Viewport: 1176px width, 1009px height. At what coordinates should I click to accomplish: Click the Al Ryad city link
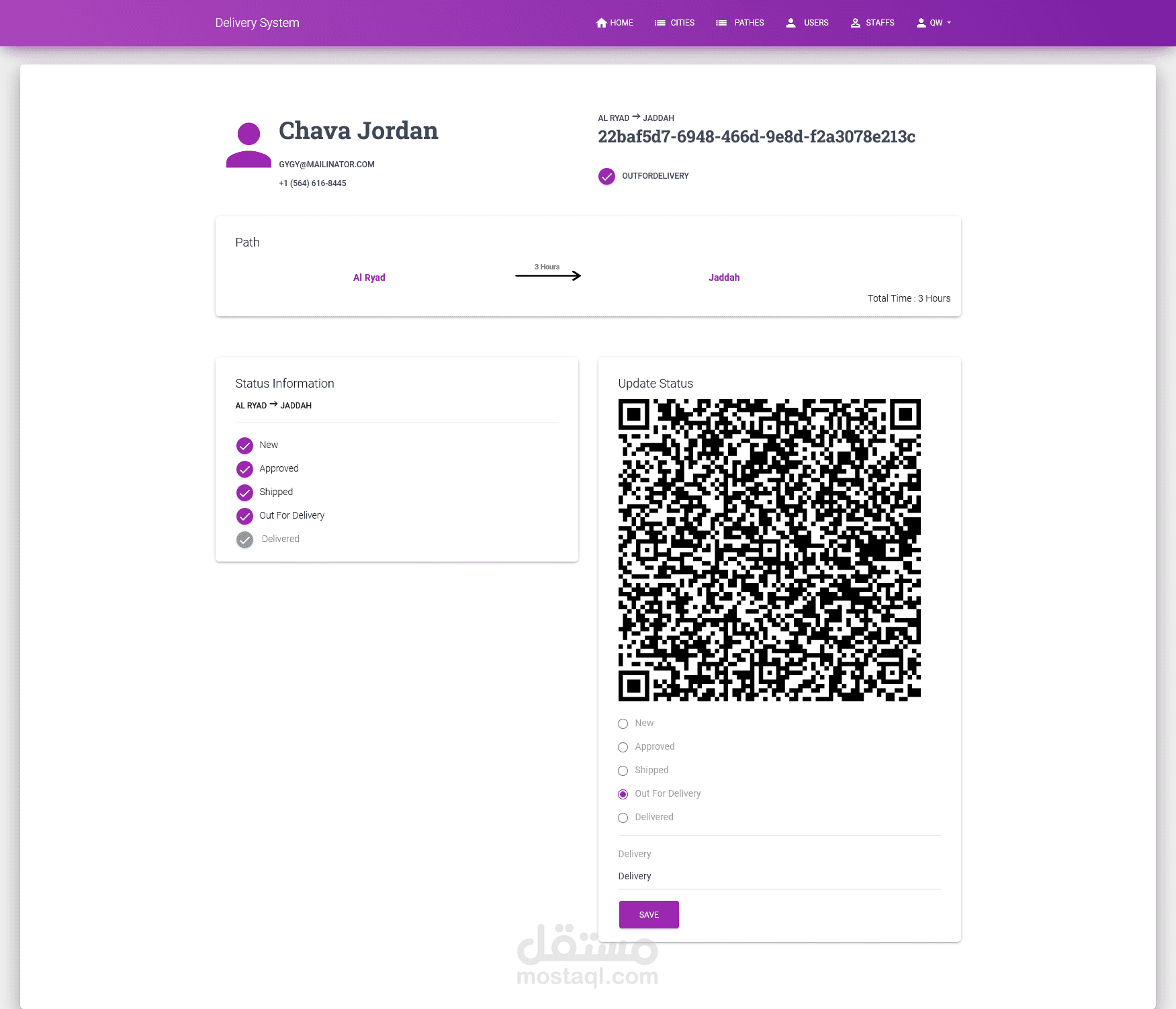(369, 277)
